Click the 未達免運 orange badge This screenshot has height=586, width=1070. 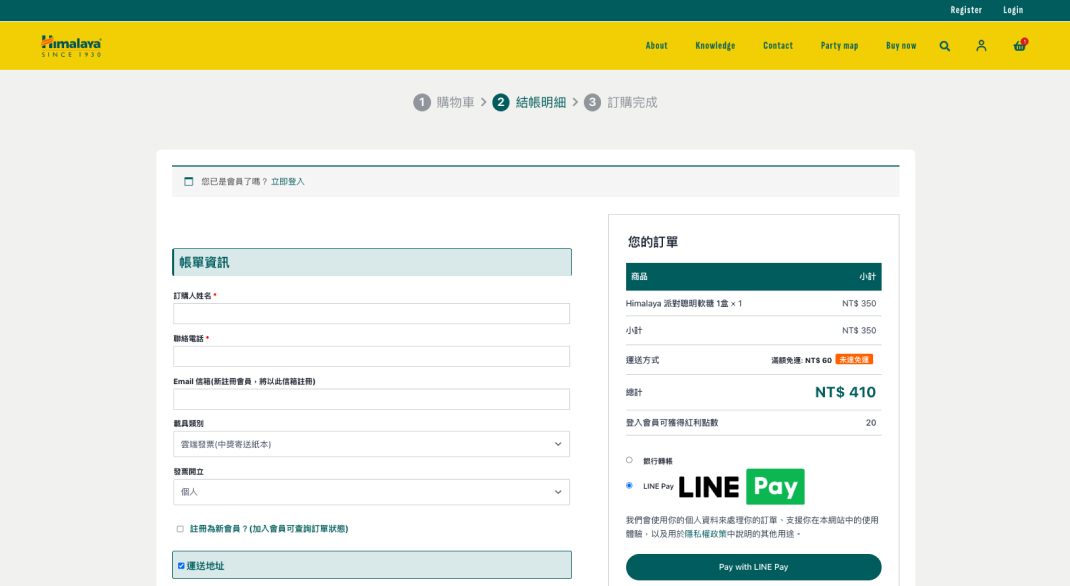click(x=854, y=360)
